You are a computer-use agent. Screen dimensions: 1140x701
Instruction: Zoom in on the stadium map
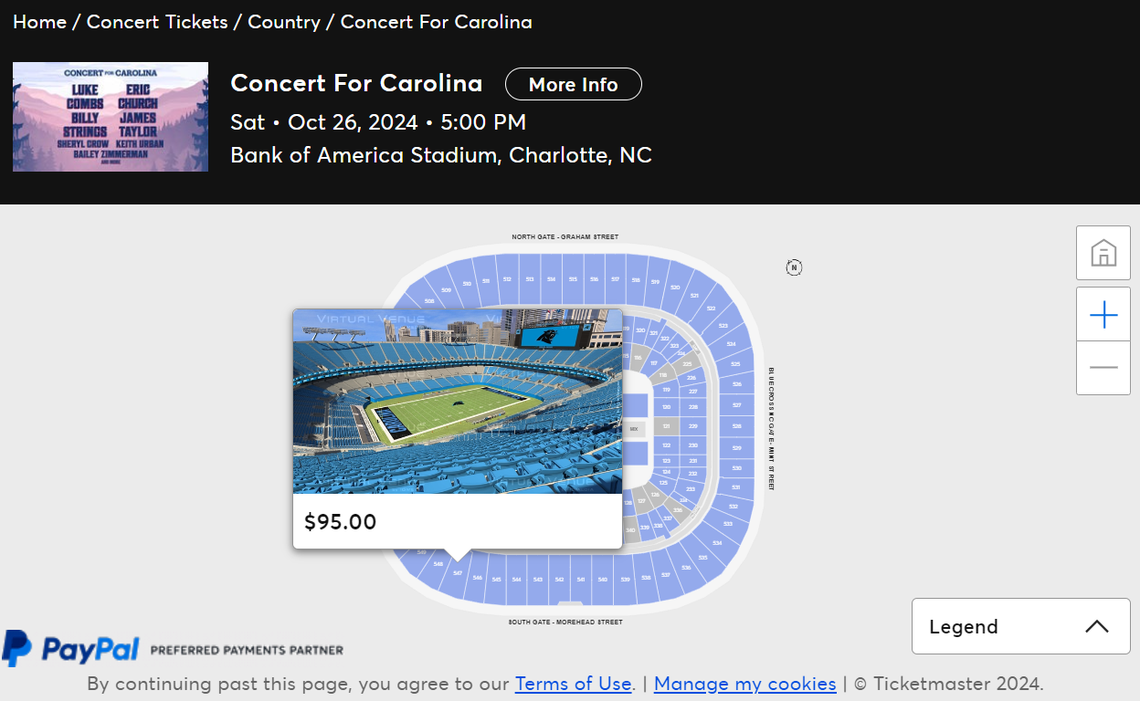pyautogui.click(x=1103, y=313)
